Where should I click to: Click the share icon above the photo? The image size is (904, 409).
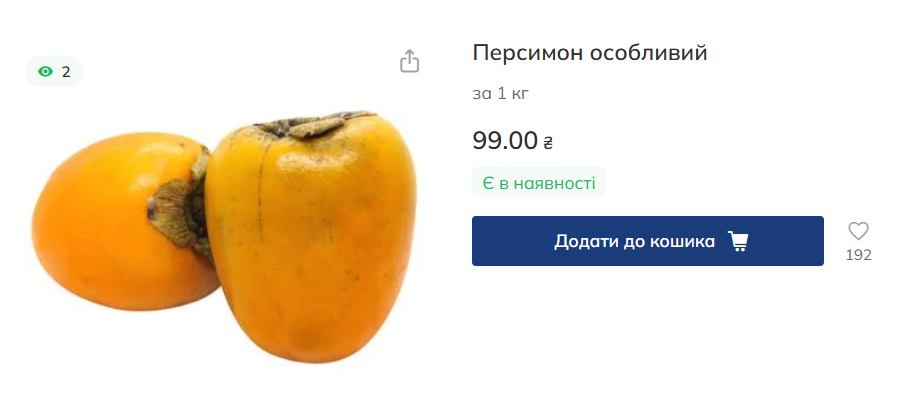(409, 61)
